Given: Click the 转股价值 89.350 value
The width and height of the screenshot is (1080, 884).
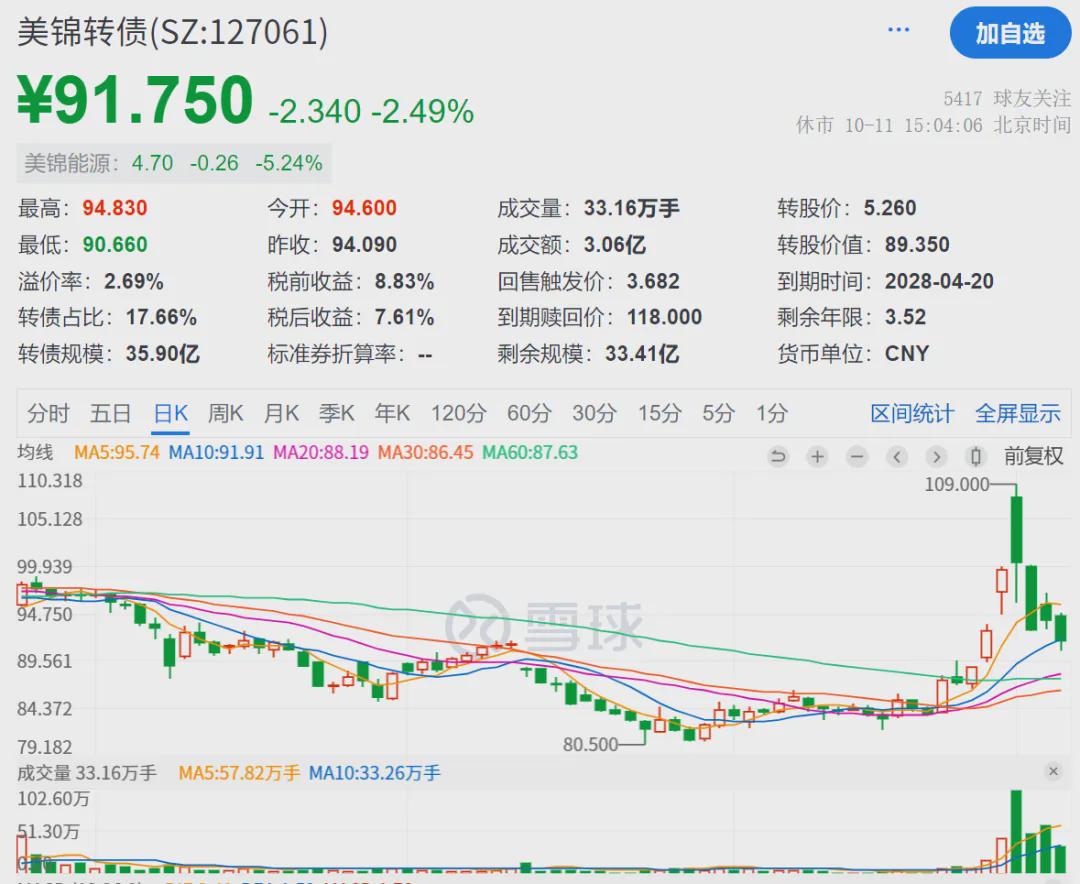Looking at the screenshot, I should coord(917,245).
